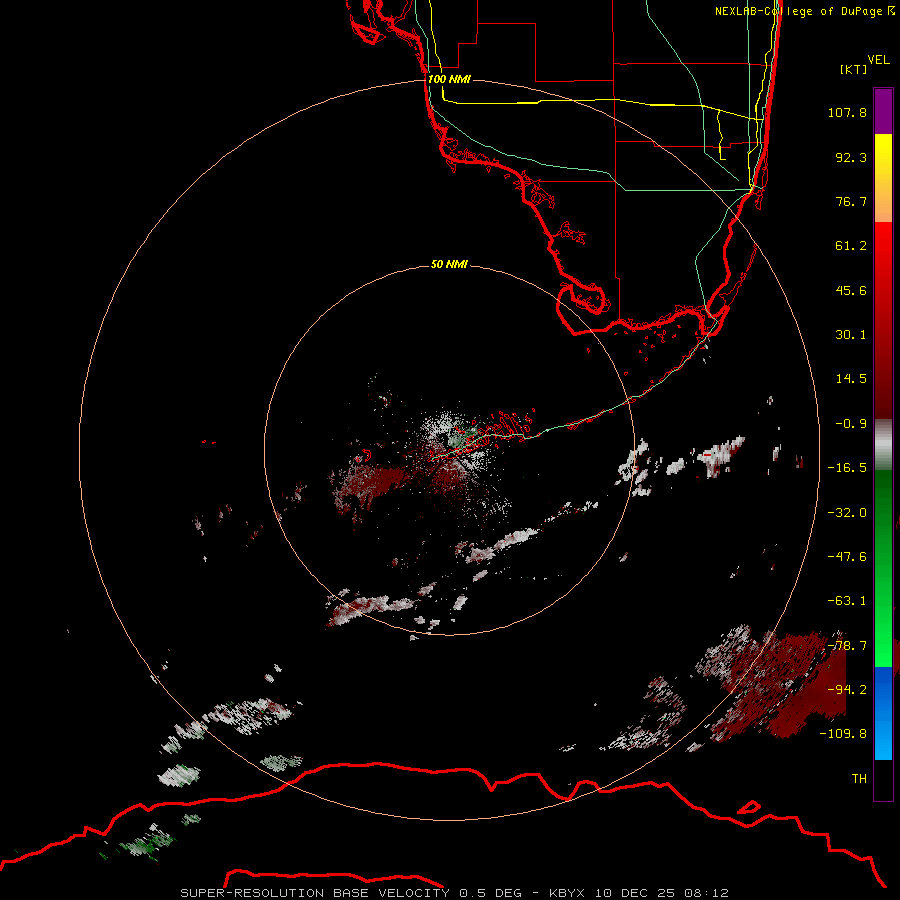
Task: Select the 76.7 value on velocity scale
Action: 851,201
